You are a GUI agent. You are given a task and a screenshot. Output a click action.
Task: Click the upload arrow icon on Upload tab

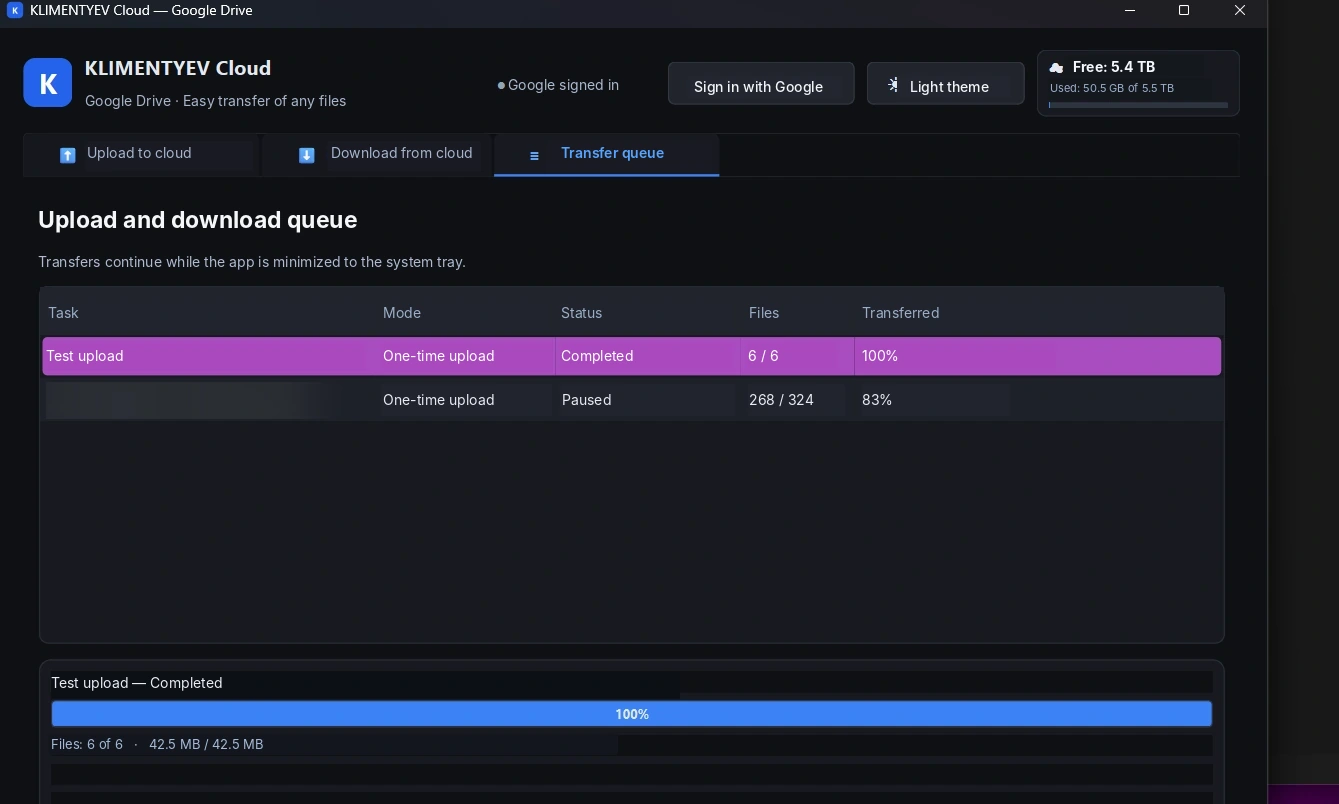coord(68,155)
